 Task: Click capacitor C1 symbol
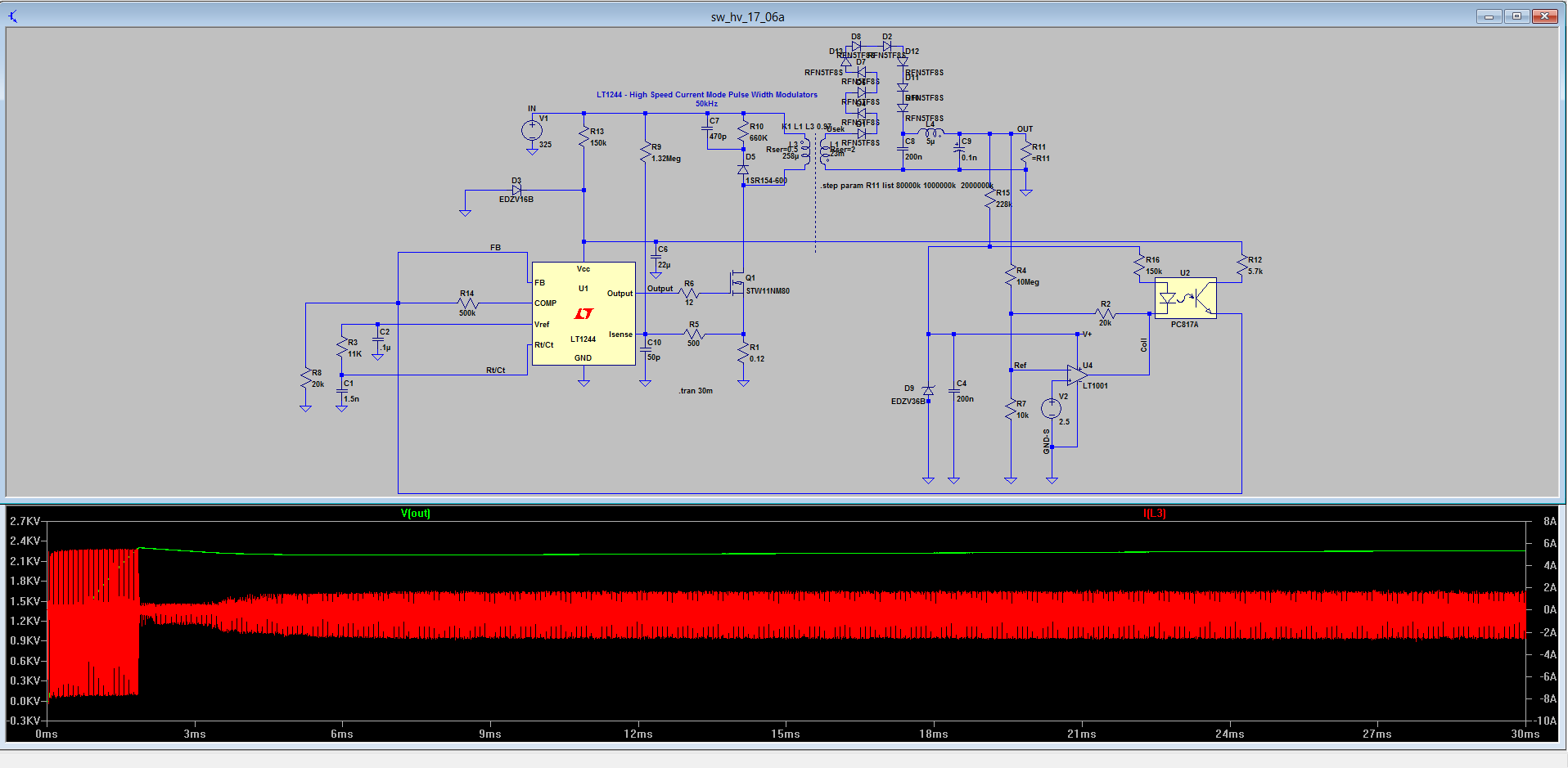[x=342, y=391]
